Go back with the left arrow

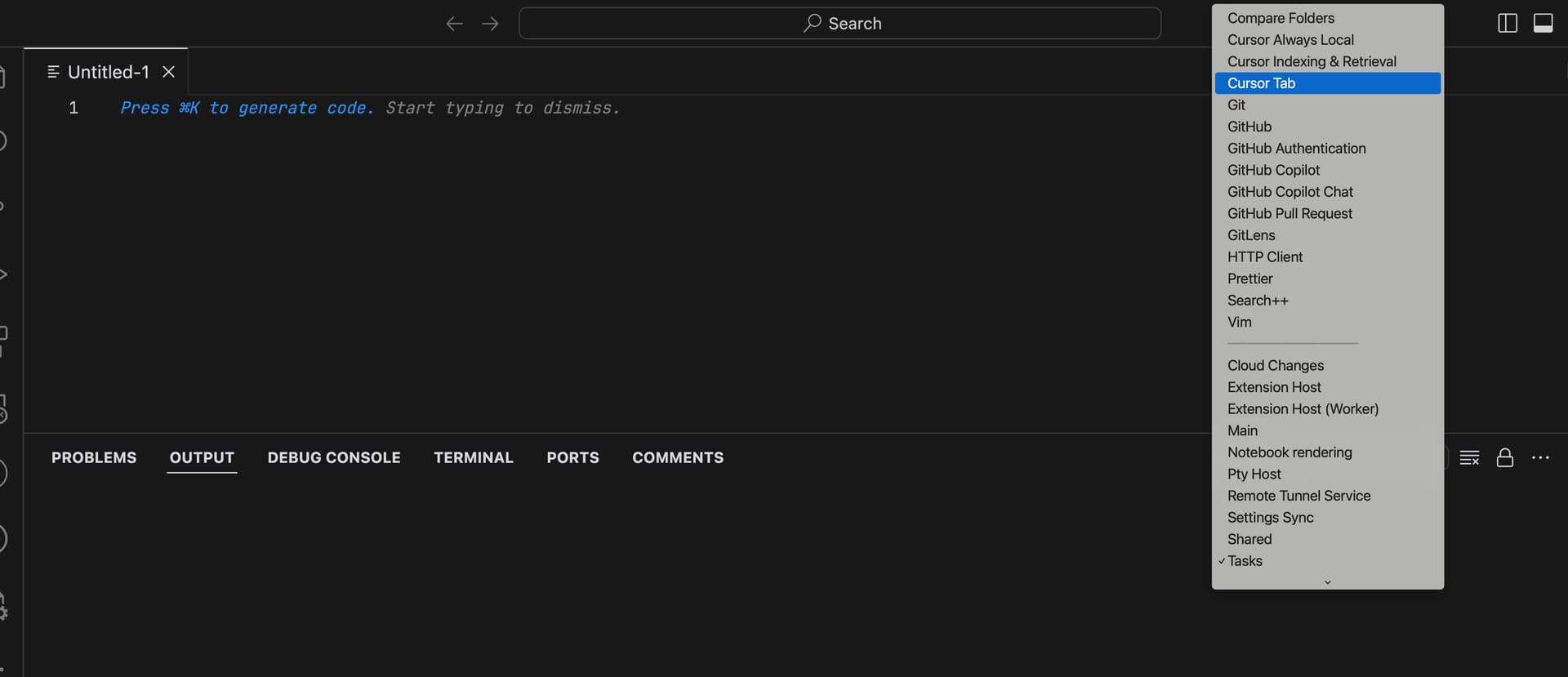tap(454, 24)
